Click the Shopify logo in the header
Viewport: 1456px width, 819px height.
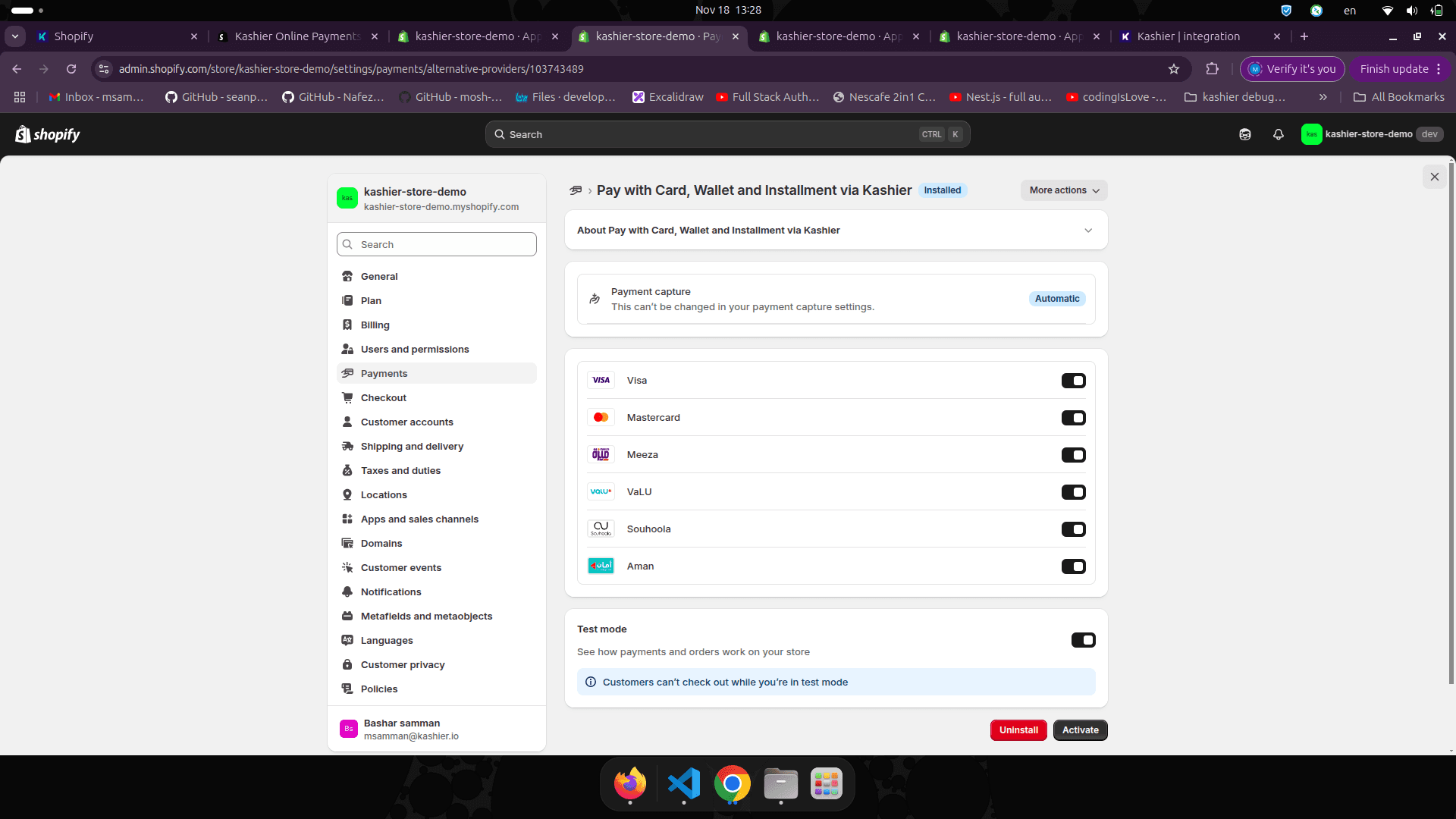coord(48,134)
